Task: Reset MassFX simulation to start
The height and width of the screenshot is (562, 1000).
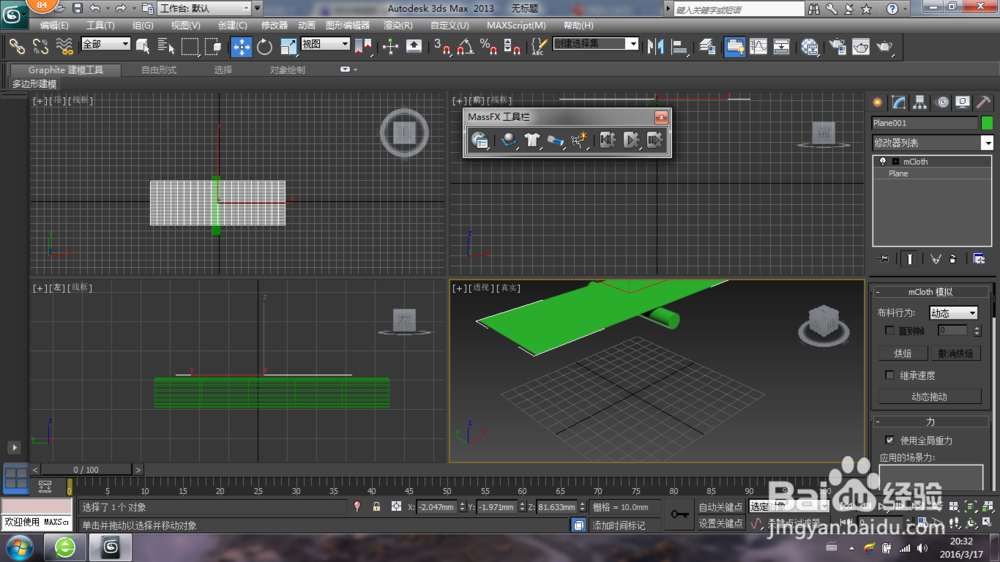Action: point(607,140)
